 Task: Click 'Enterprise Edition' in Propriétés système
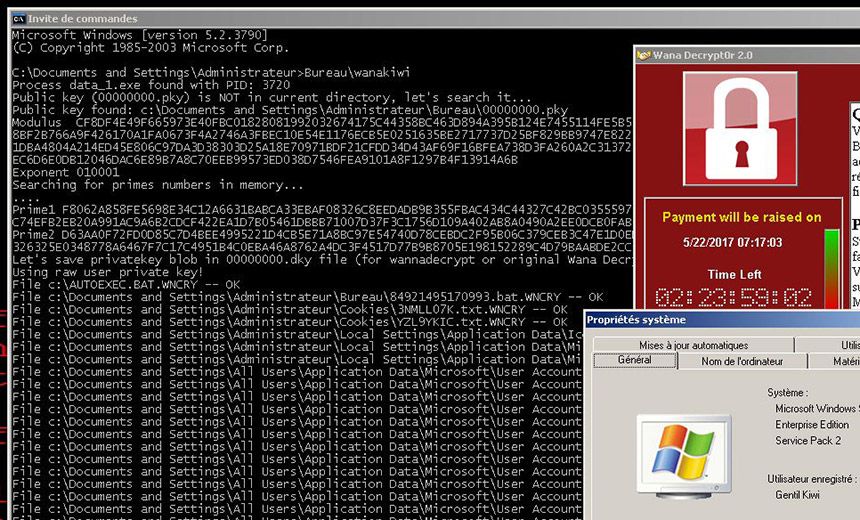[x=812, y=425]
